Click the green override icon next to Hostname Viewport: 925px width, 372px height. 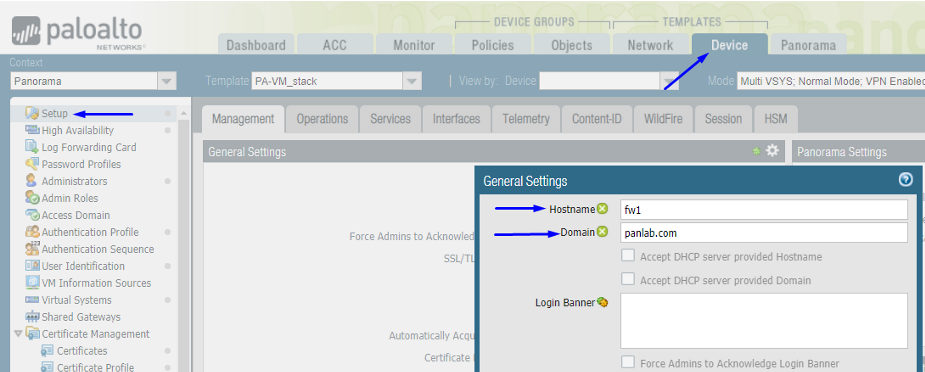(602, 209)
